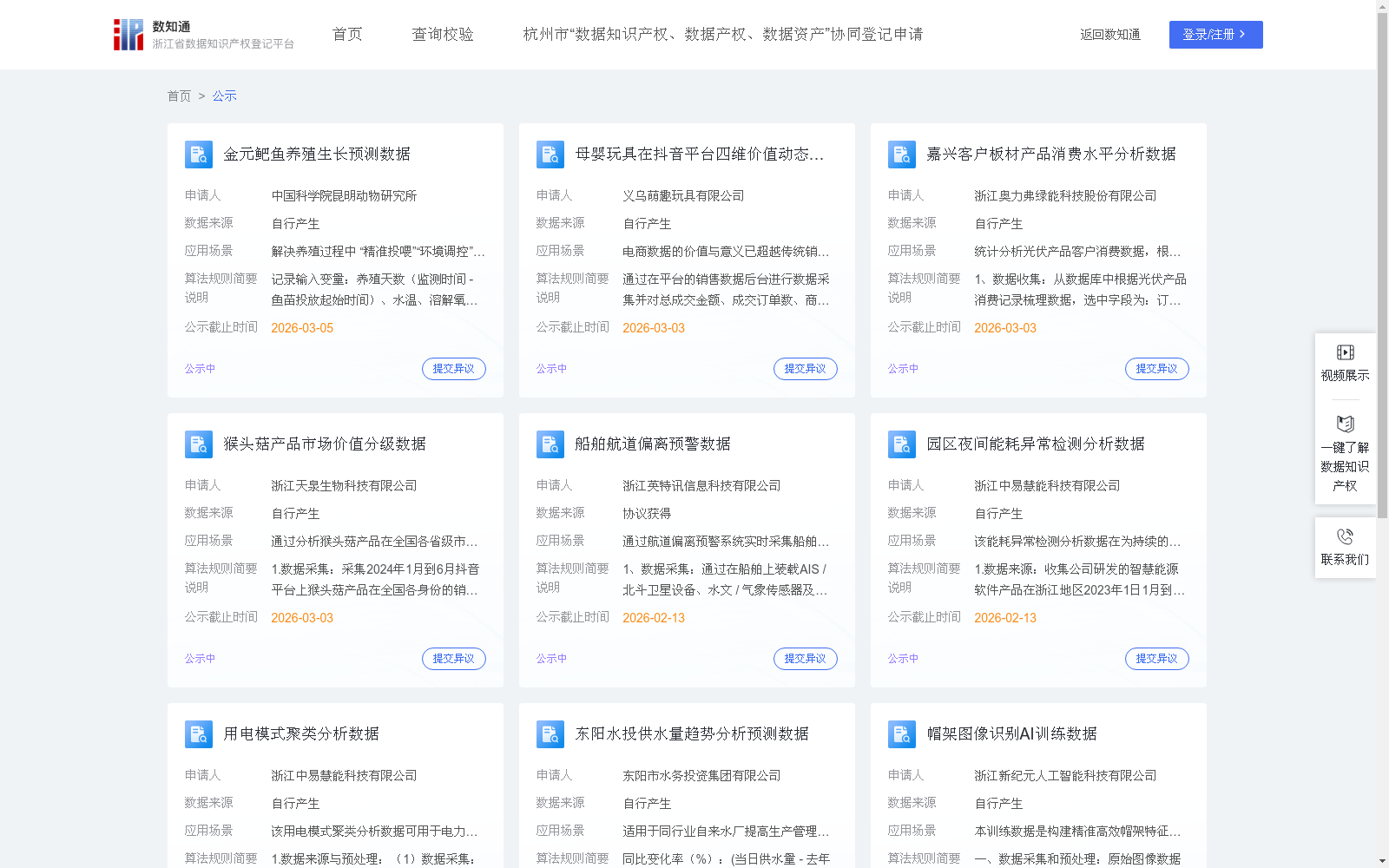Open title 母婴玩具在抖音平台四维价值动态...

[700, 155]
